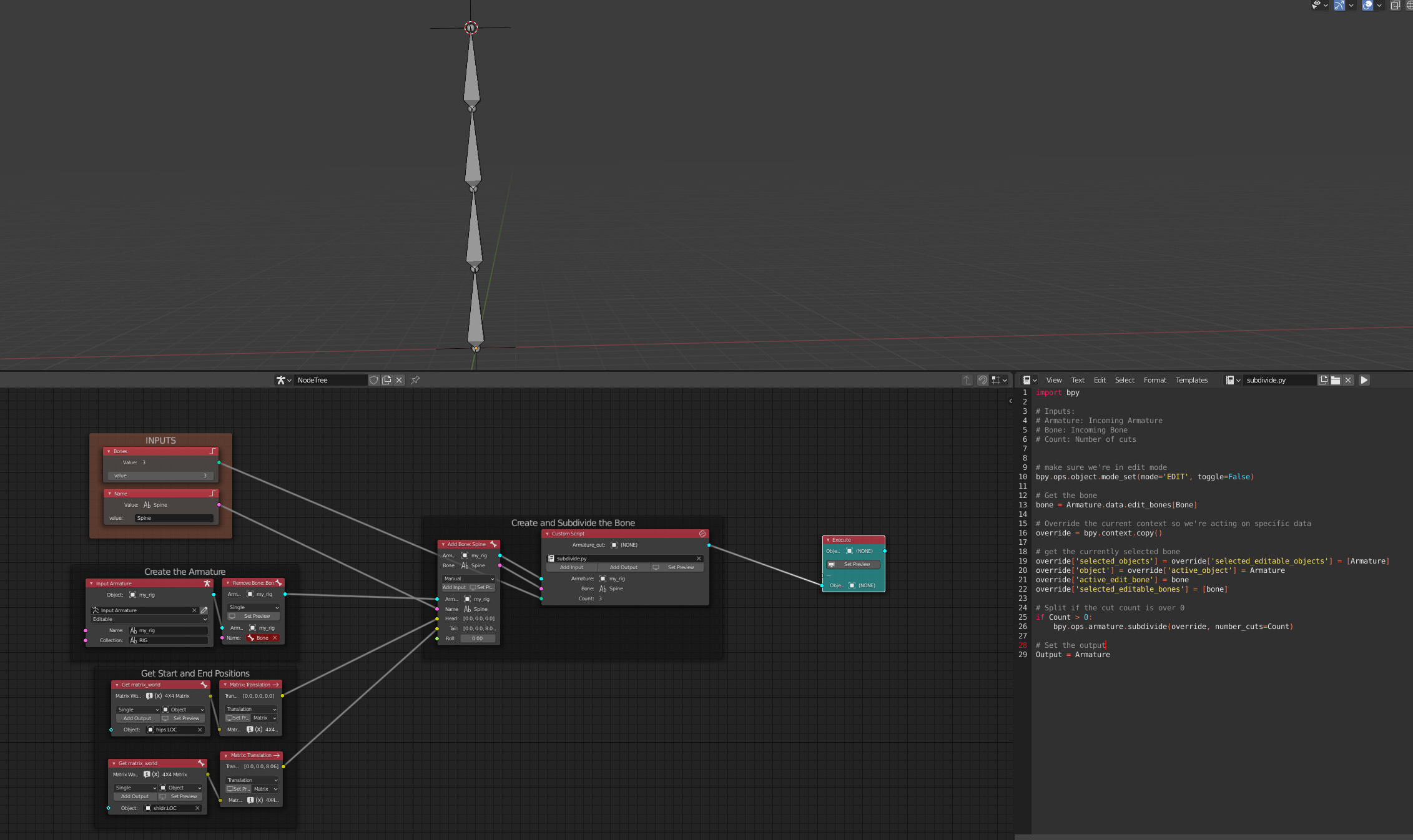Open the Text menu
Viewport: 1413px width, 840px height.
tap(1078, 380)
